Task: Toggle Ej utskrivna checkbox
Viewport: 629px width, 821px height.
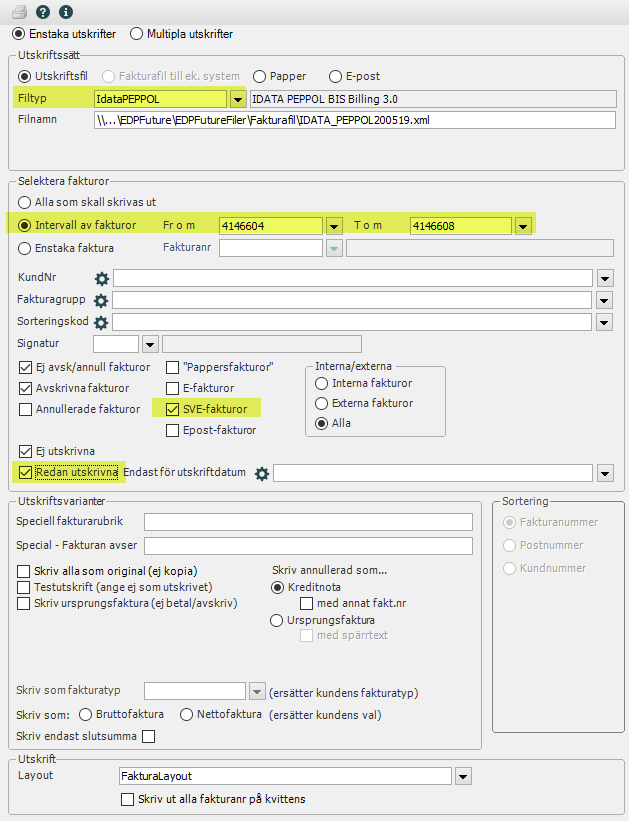Action: (25, 451)
